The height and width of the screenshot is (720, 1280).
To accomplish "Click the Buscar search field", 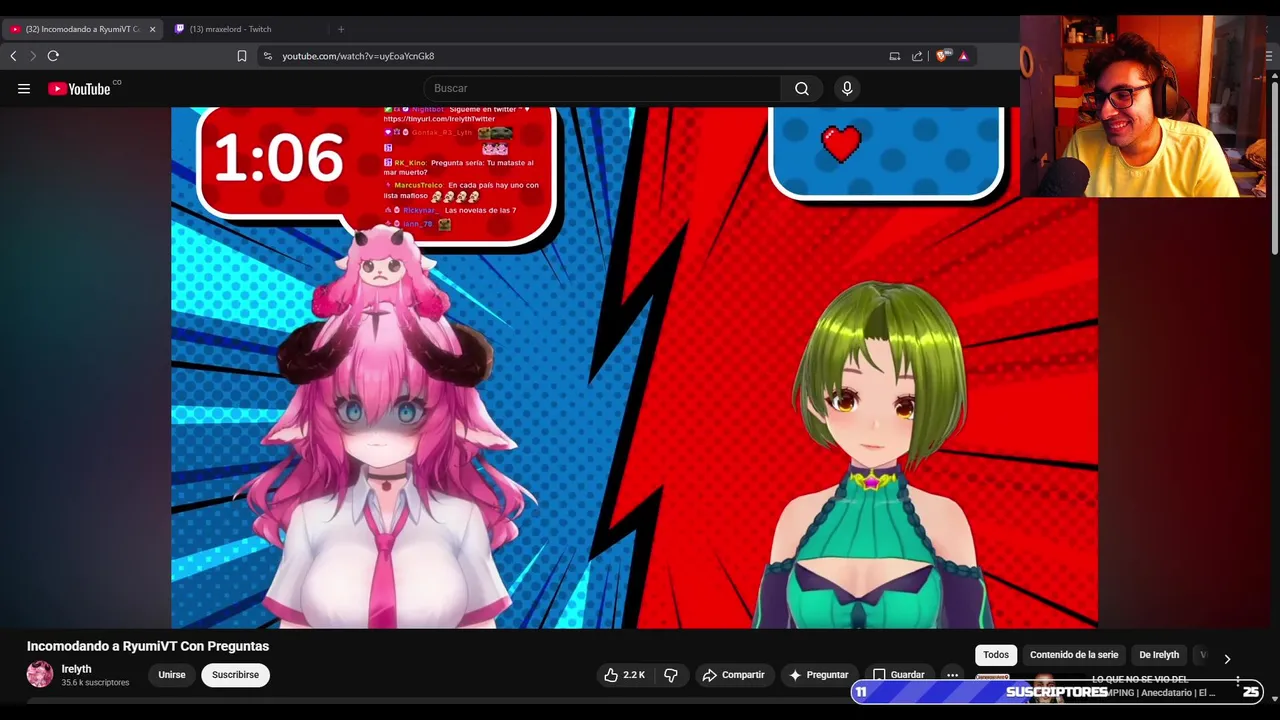I will [603, 89].
